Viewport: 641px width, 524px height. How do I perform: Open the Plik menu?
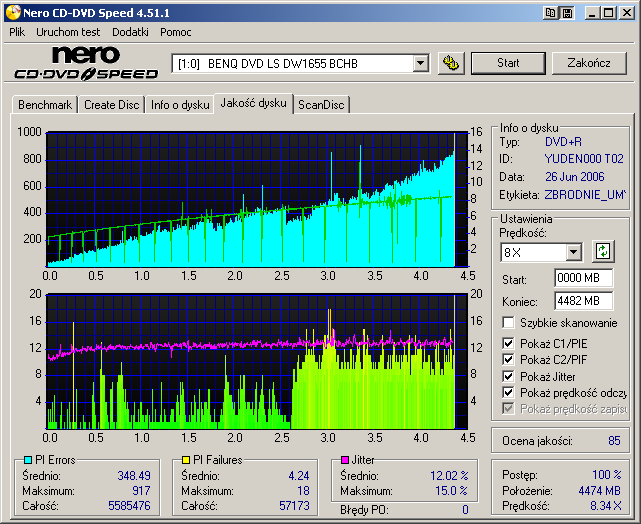click(x=17, y=32)
